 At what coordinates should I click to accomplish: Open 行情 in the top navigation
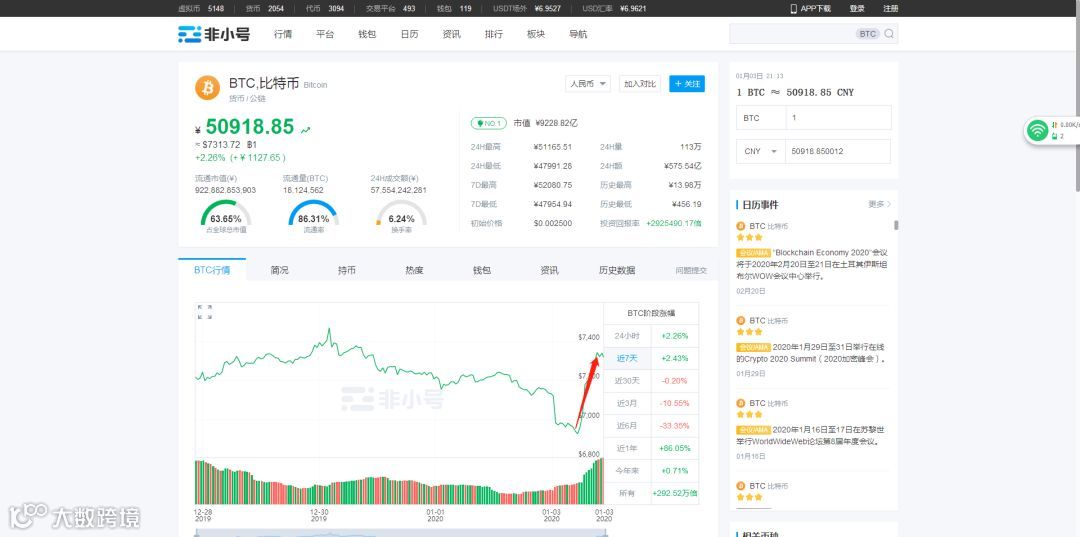point(283,34)
